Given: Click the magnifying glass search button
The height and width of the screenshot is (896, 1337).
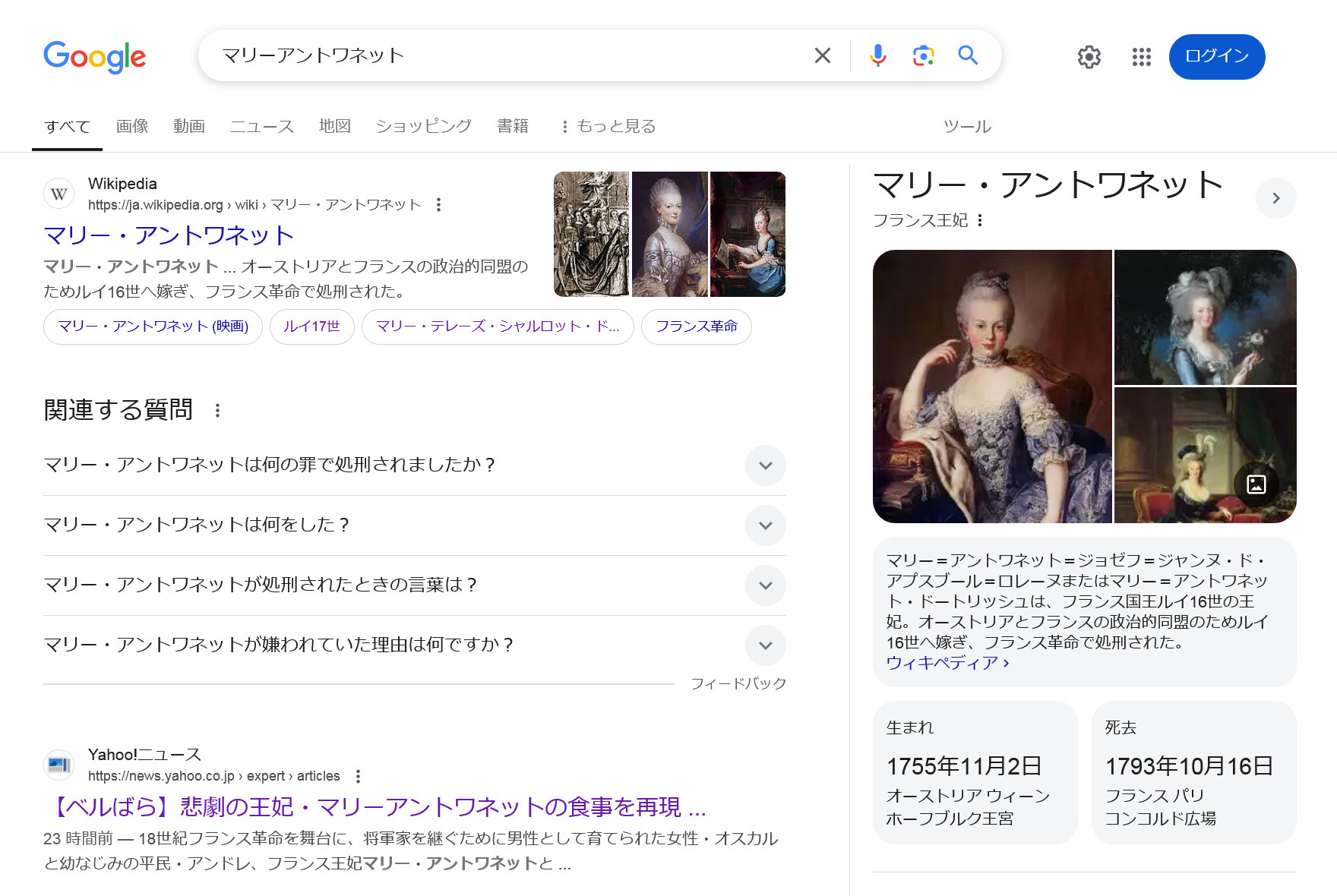Looking at the screenshot, I should point(968,55).
